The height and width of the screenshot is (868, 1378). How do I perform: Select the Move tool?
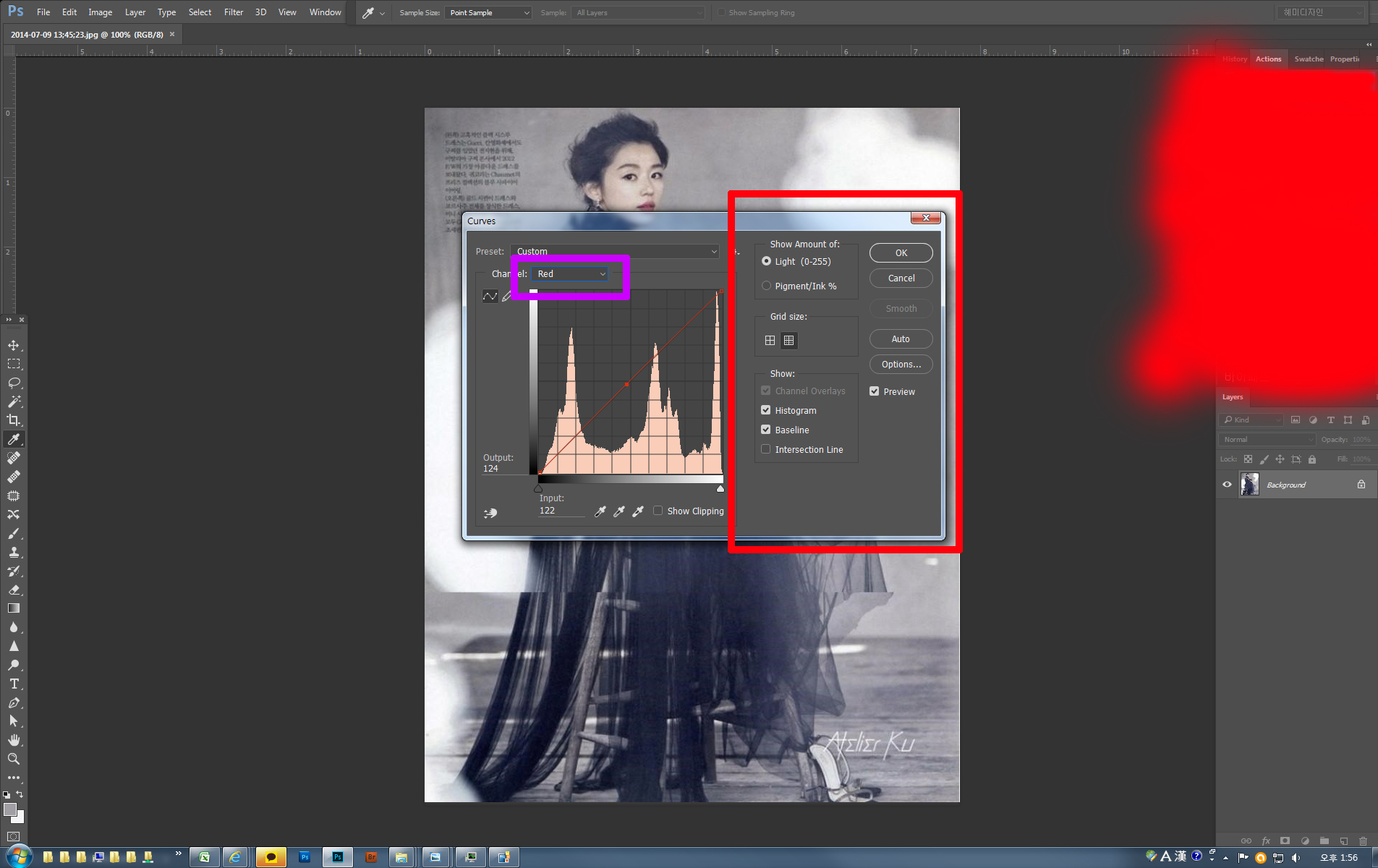14,345
